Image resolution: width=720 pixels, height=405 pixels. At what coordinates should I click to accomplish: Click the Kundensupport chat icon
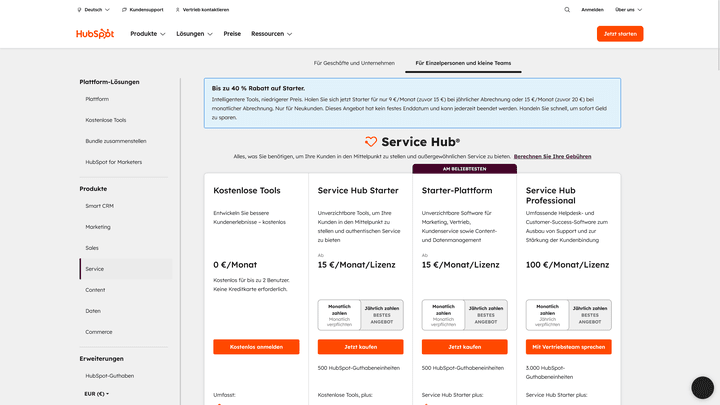click(124, 10)
